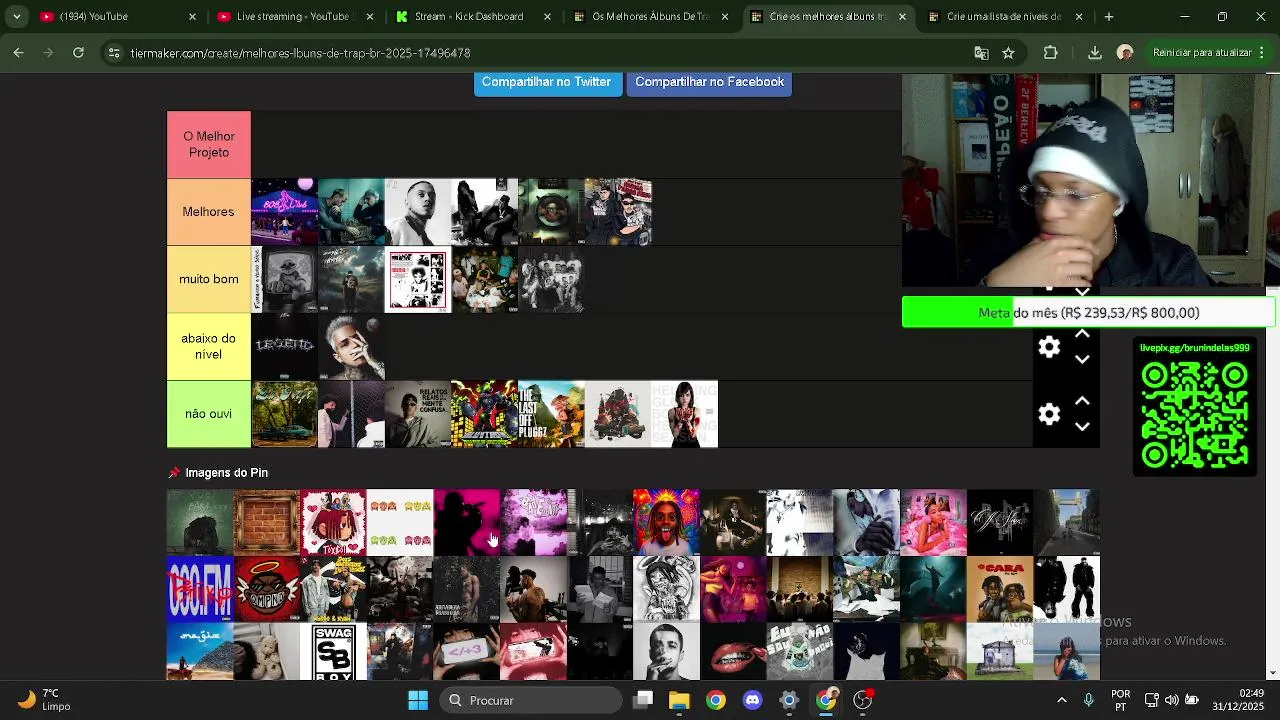Screen dimensions: 1280x720
Task: Click 'muito bom' yellow tier label
Action: tap(209, 279)
